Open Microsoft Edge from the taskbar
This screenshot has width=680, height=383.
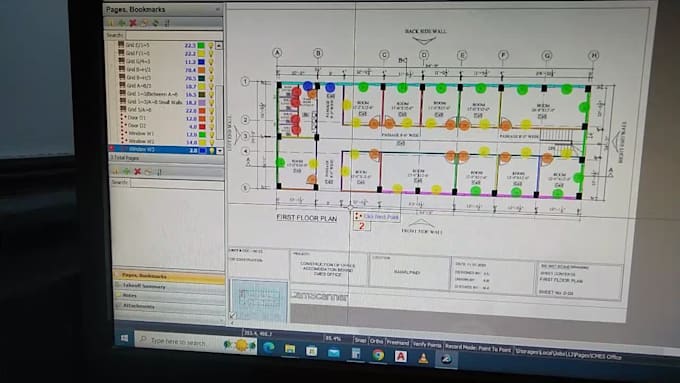click(x=268, y=347)
